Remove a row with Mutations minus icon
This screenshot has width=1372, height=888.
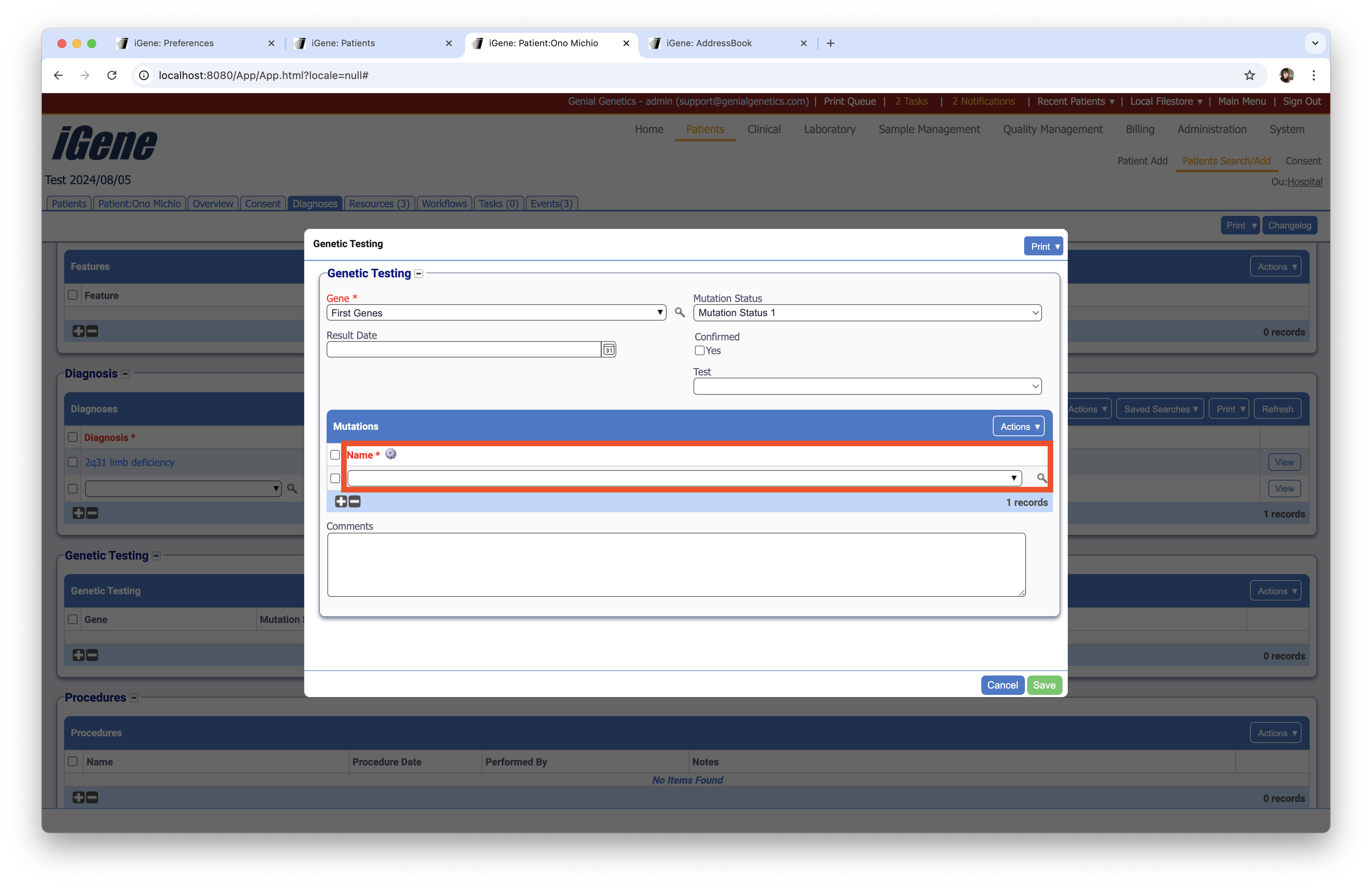(x=355, y=501)
